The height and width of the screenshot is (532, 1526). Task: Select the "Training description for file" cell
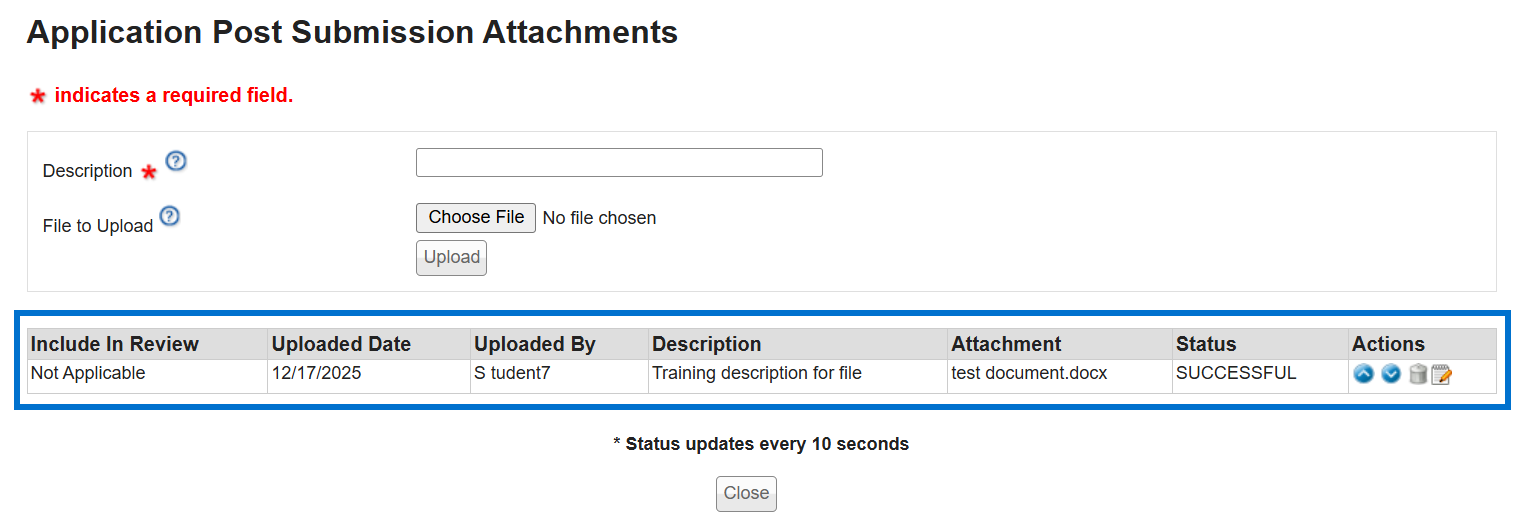(757, 374)
